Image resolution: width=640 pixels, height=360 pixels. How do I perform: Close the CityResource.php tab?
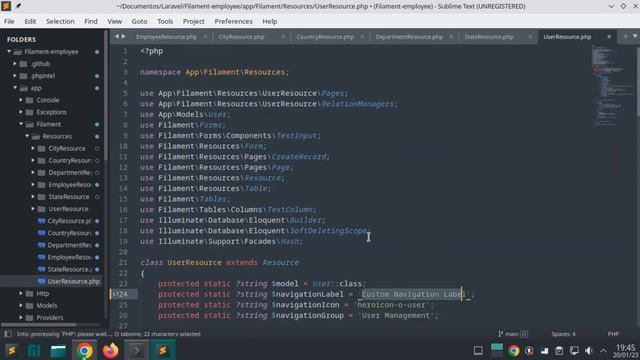[x=283, y=37]
